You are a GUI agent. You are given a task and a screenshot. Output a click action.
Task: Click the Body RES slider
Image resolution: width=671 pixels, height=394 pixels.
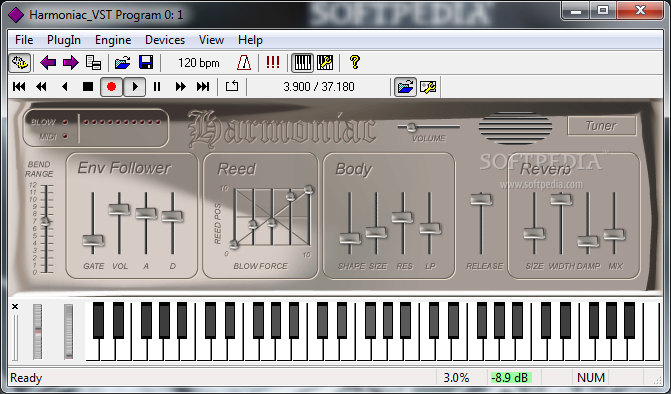coord(402,217)
